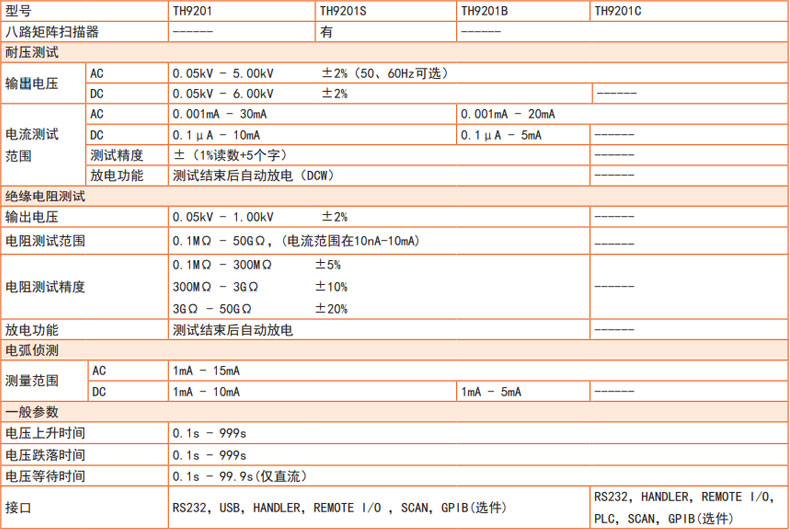Select the 电弧侦测 section header
Viewport: 790px width, 530px height.
point(32,350)
